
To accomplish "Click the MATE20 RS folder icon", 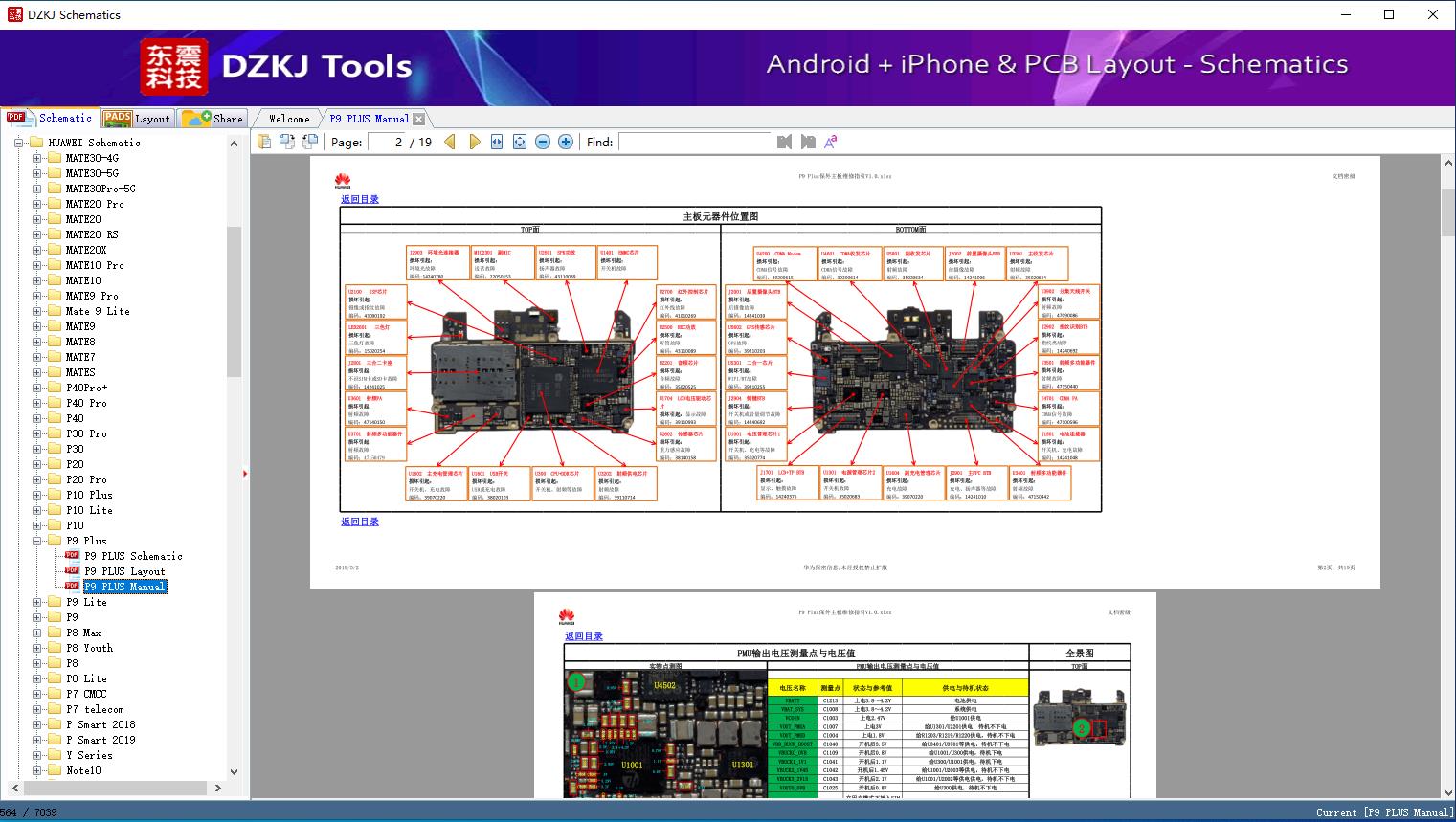I will tap(55, 234).
